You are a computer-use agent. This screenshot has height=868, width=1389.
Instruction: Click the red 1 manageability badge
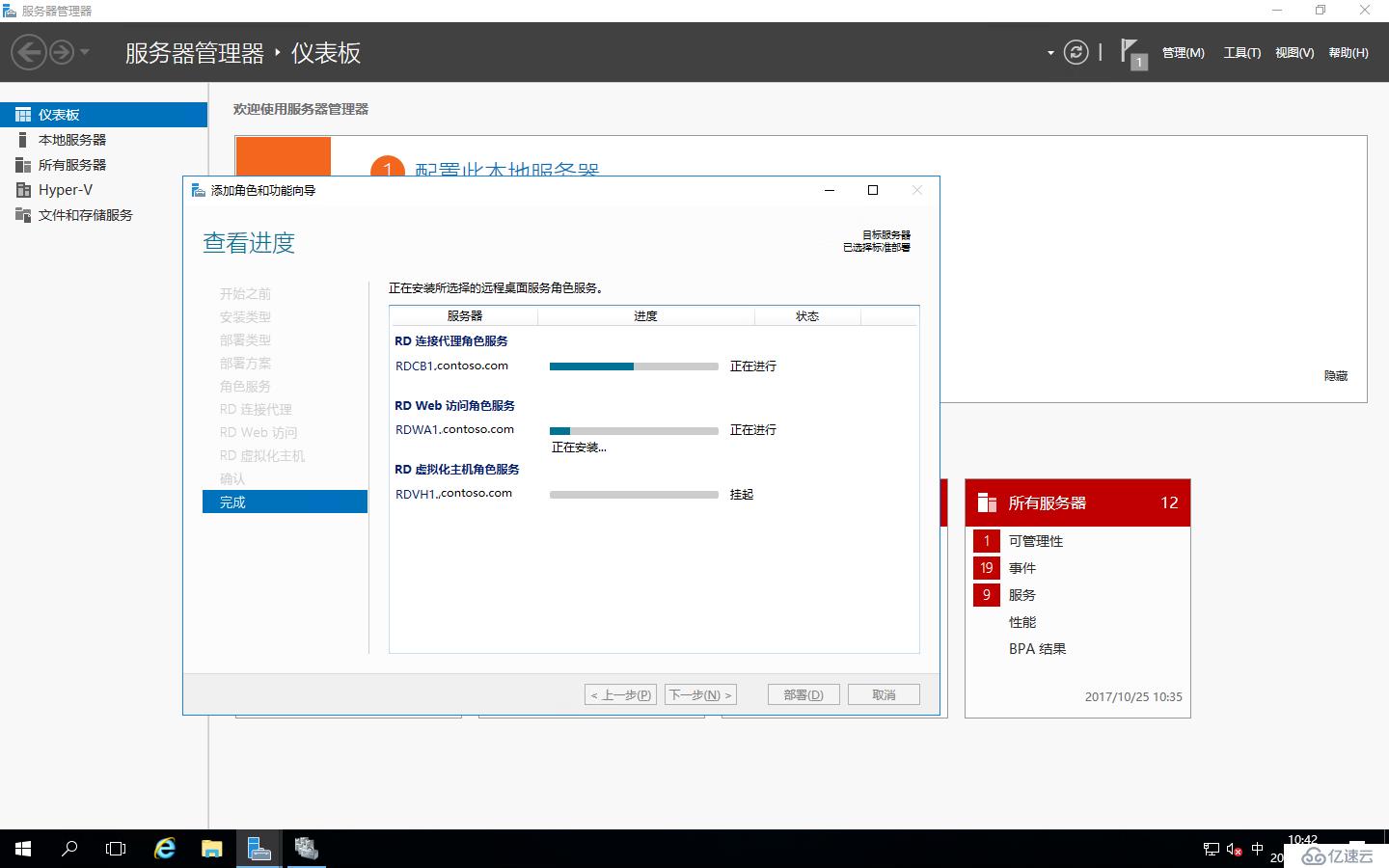(987, 541)
